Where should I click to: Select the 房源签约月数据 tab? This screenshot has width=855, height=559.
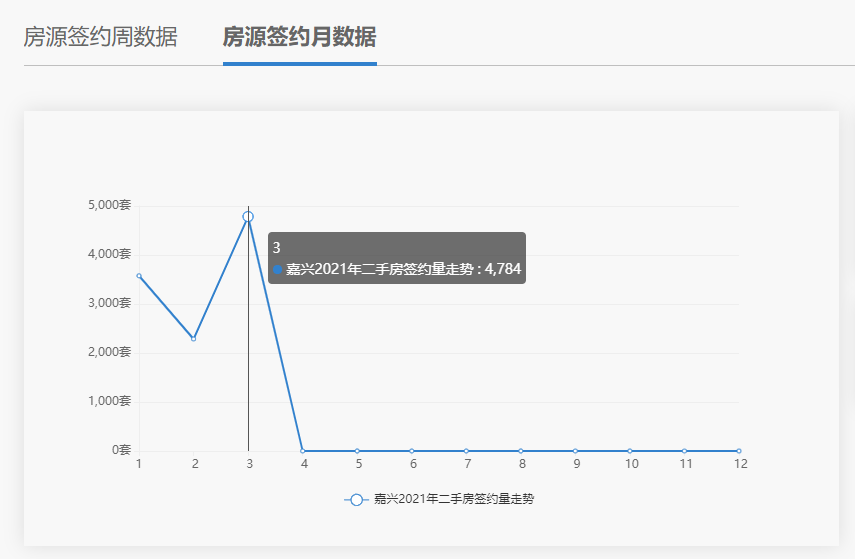click(299, 38)
